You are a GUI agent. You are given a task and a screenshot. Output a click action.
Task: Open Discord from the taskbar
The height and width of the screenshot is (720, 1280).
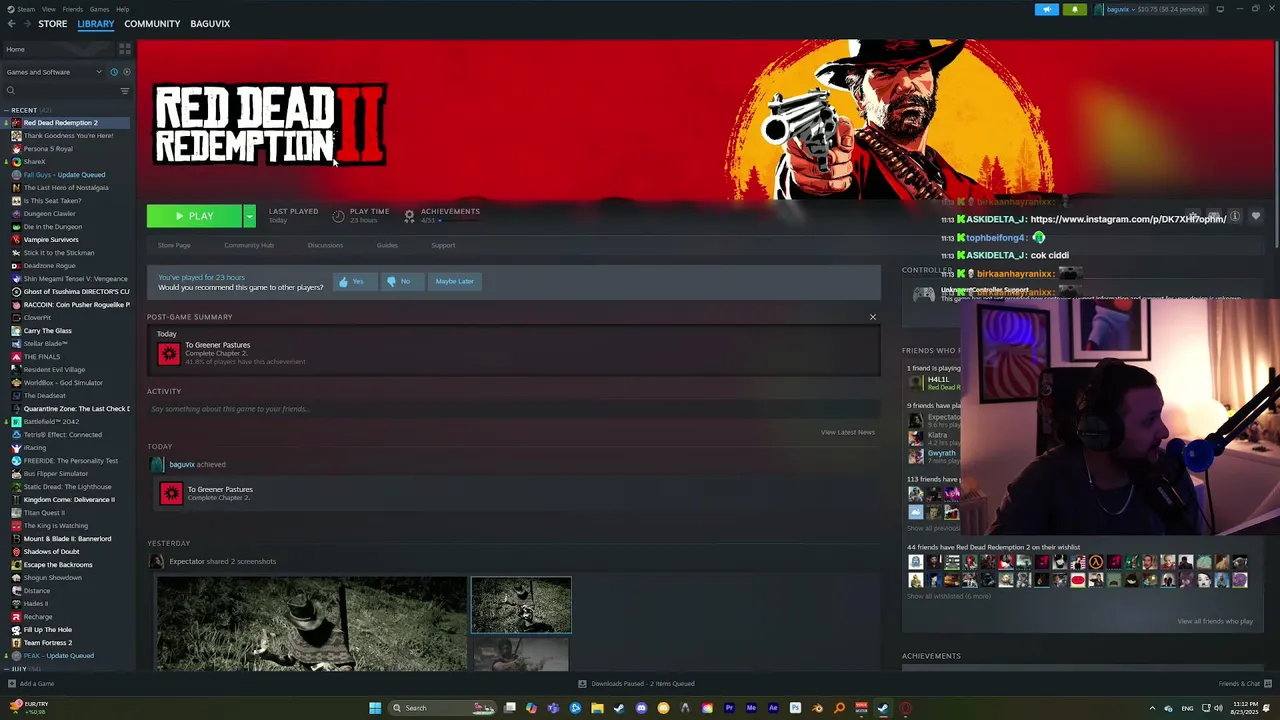[x=641, y=708]
